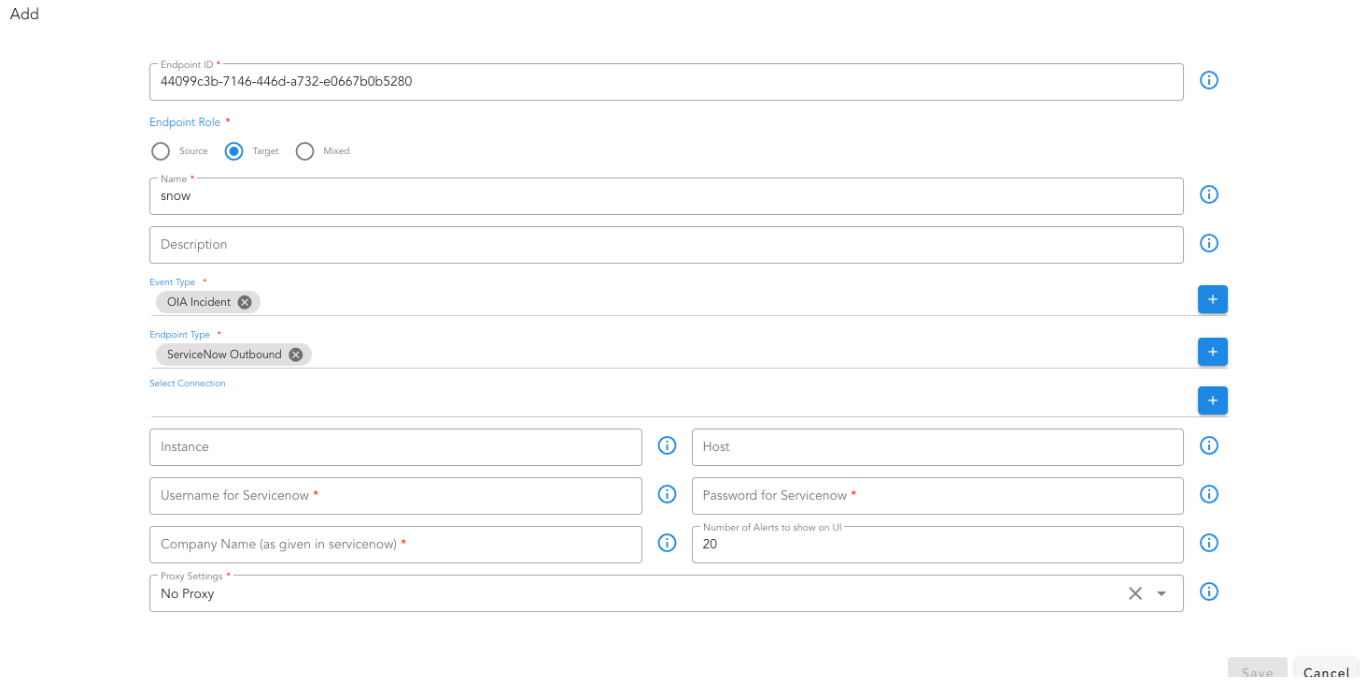Add an Endpoint Type with plus button

[1212, 352]
